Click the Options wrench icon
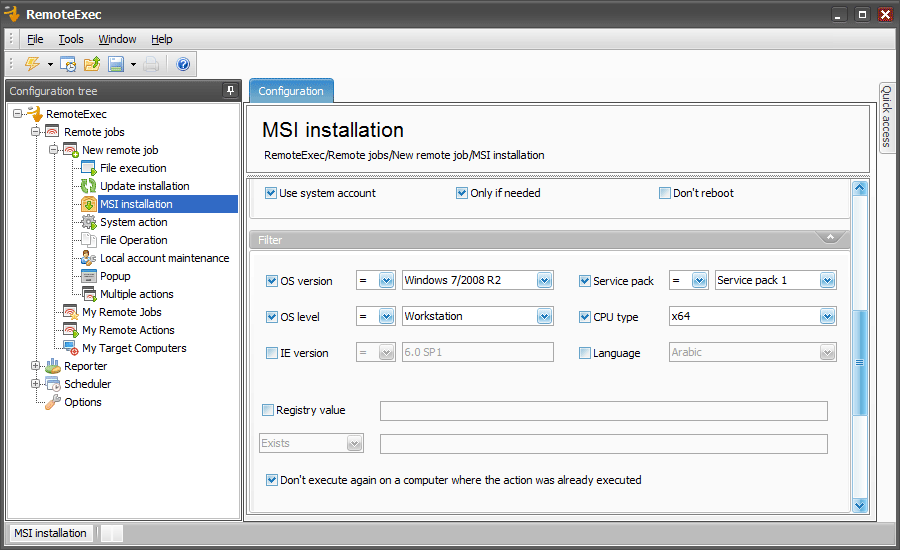The image size is (900, 550). click(53, 402)
